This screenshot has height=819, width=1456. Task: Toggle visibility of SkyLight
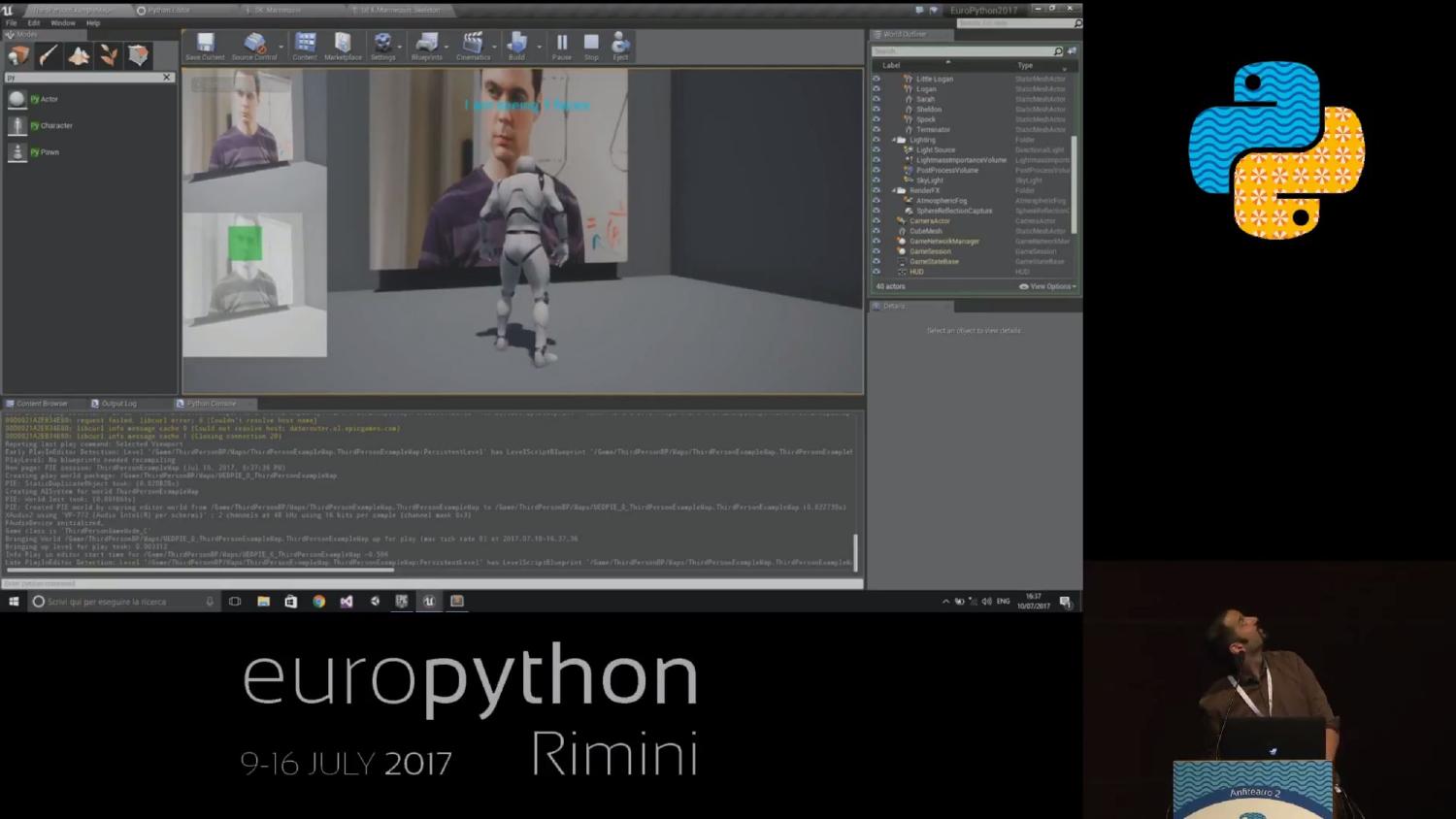click(877, 180)
